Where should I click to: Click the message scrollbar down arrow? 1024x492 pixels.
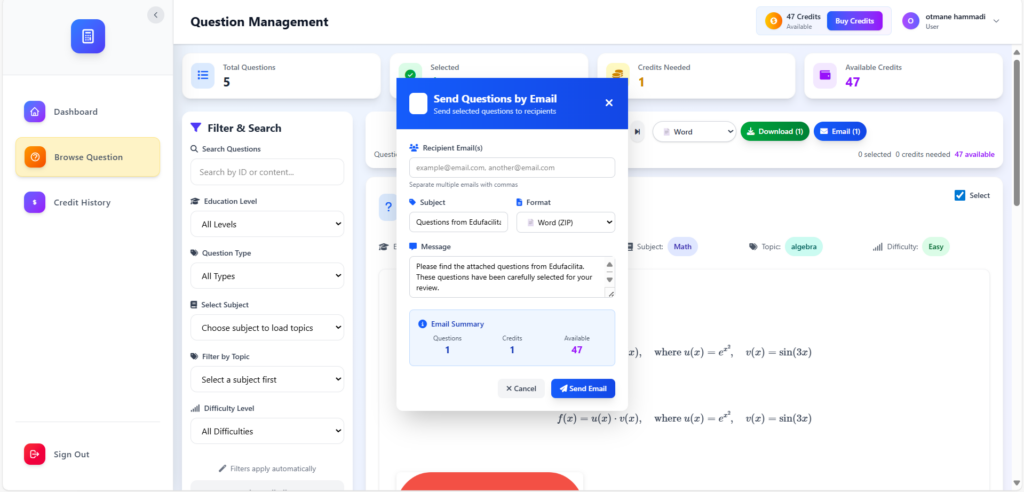609,280
